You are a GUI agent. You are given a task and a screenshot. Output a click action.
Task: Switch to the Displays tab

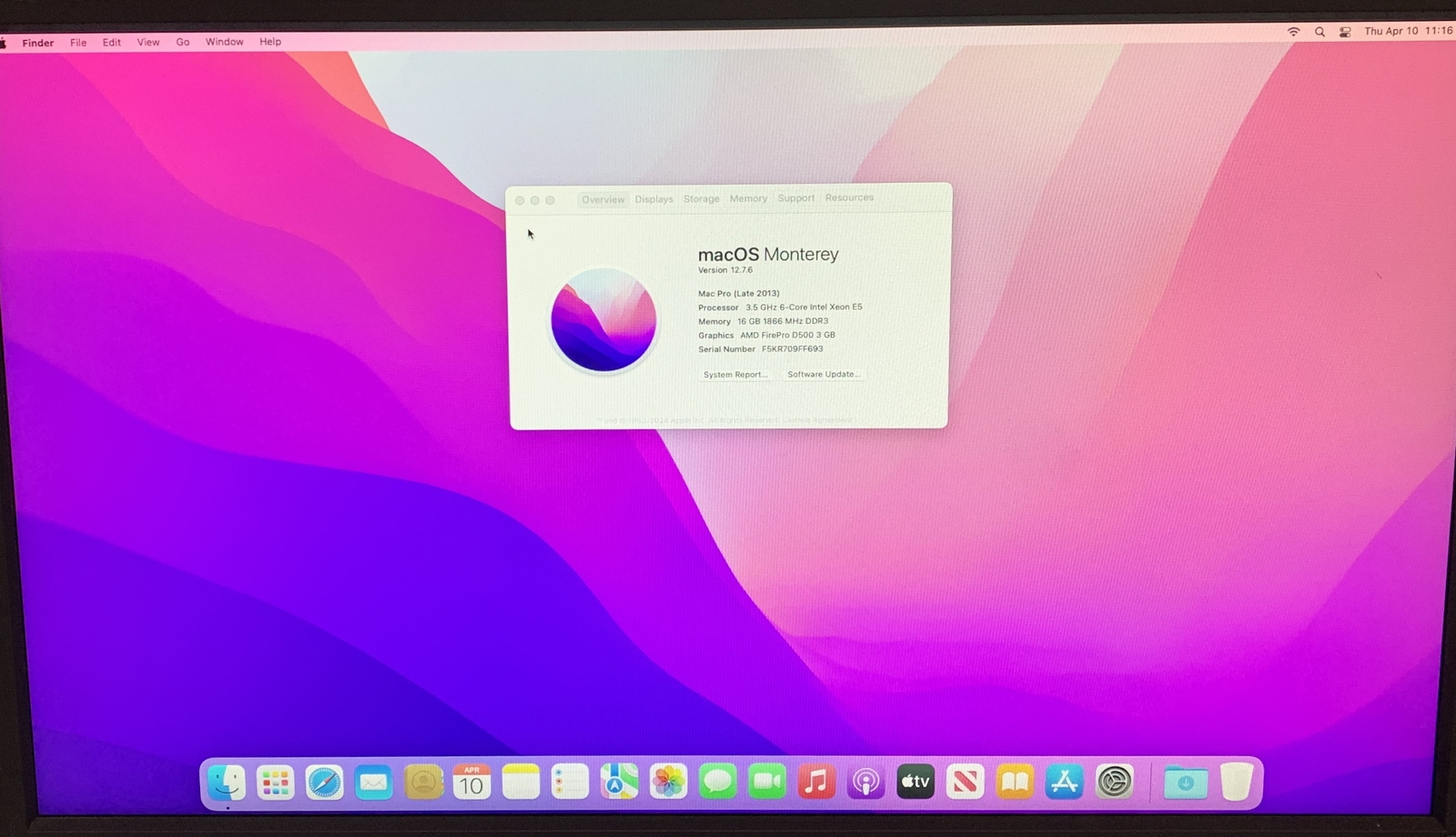coord(654,199)
